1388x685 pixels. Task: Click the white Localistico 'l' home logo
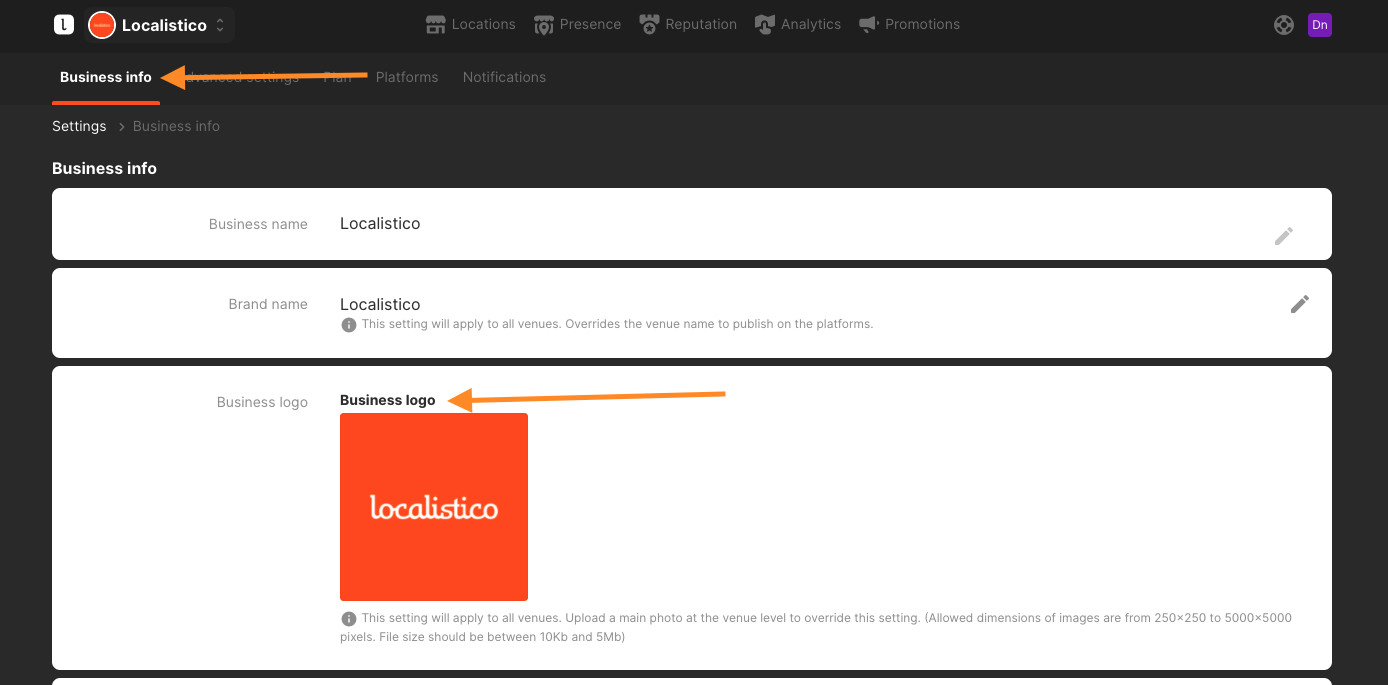64,25
